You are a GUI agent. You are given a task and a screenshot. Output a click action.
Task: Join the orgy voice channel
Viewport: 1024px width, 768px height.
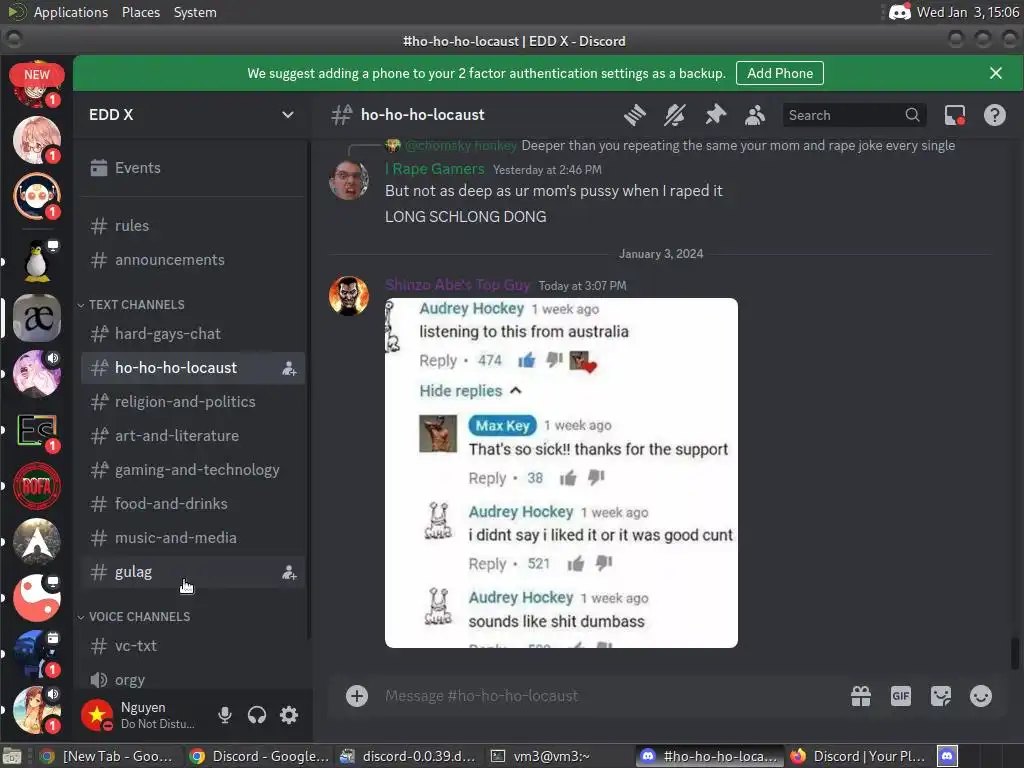coord(191,680)
